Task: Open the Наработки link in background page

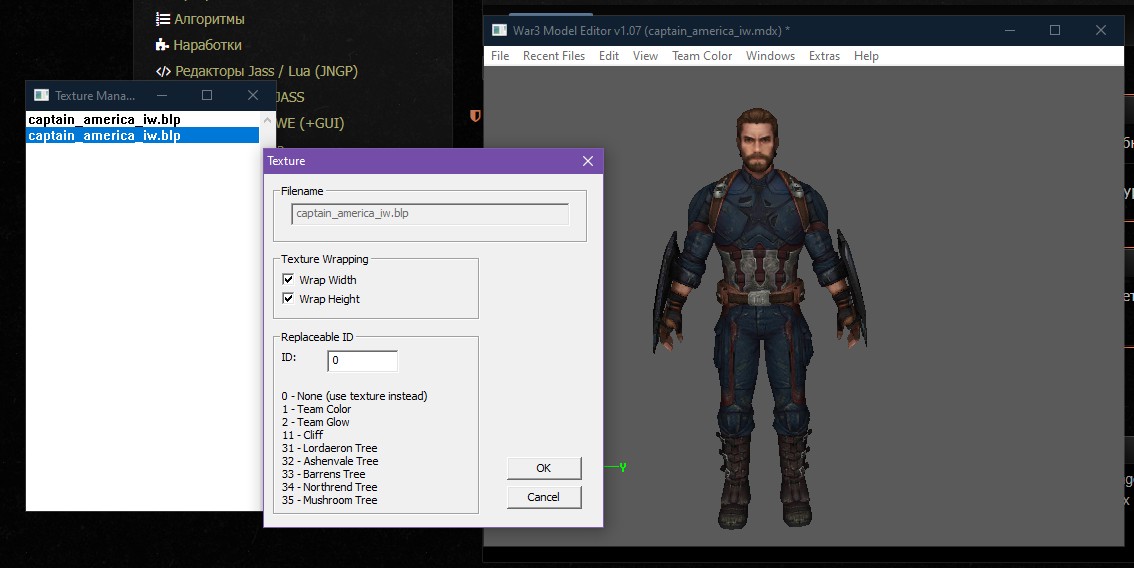Action: coord(208,45)
